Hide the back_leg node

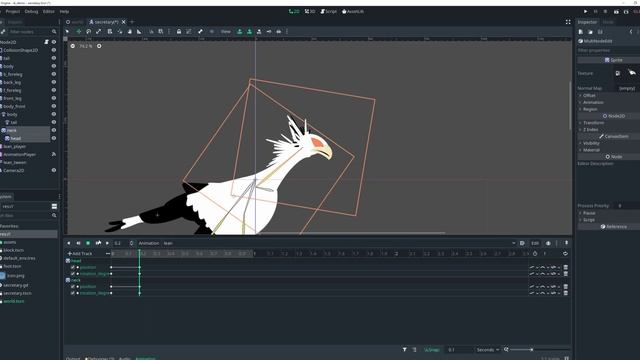[53, 82]
